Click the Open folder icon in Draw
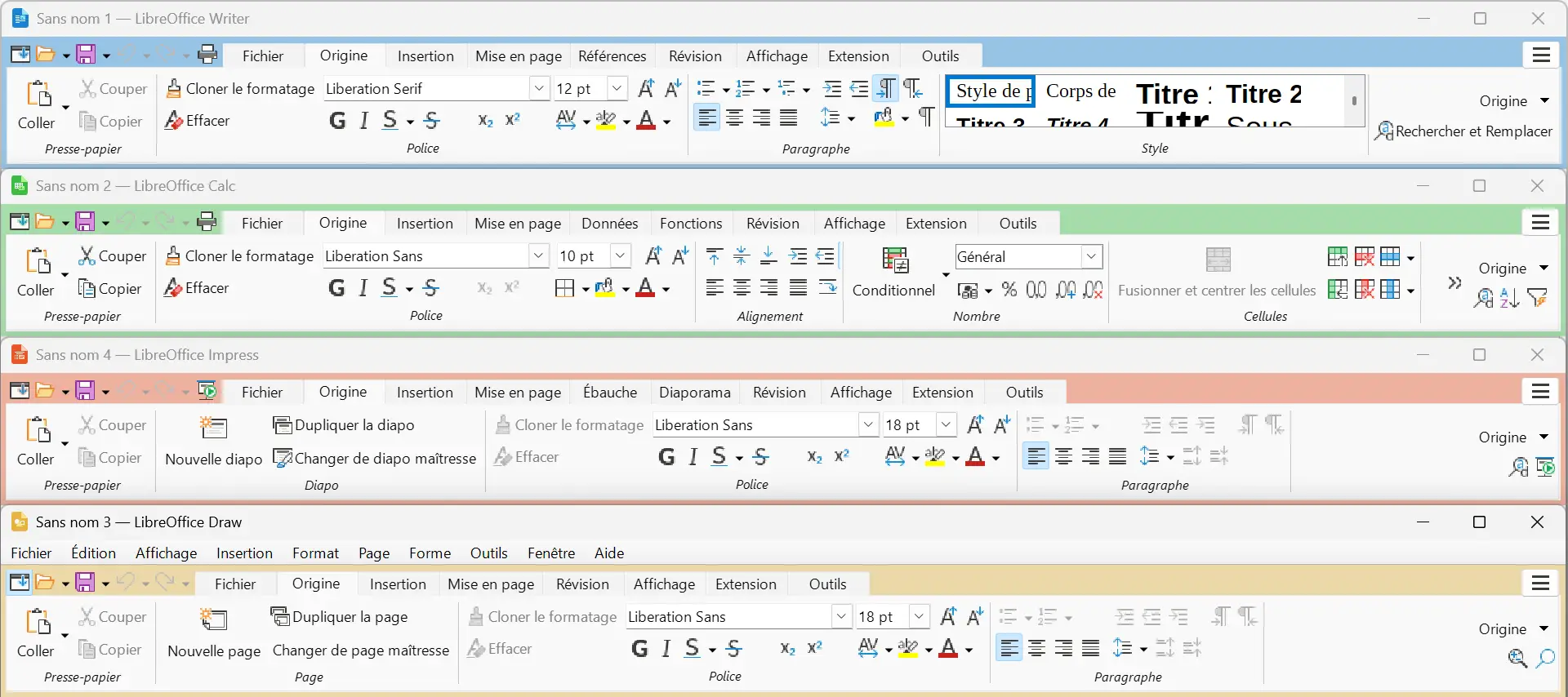Viewport: 1568px width, 697px height. click(x=45, y=582)
